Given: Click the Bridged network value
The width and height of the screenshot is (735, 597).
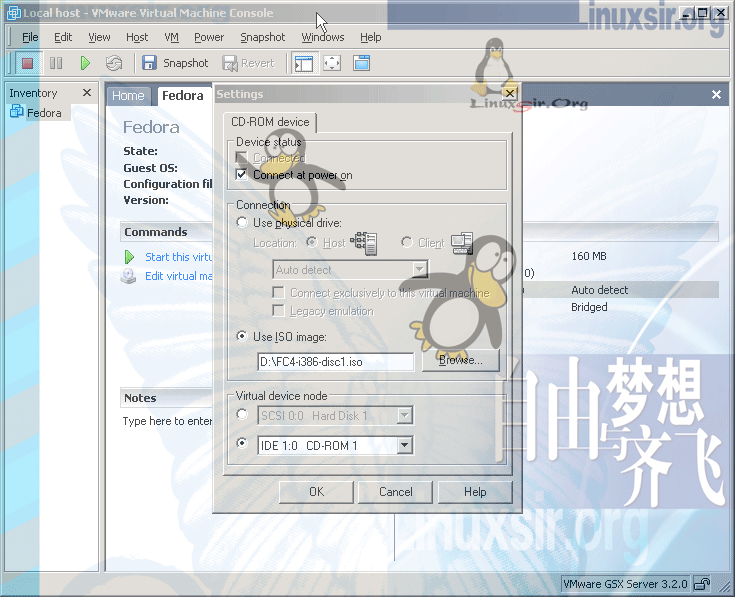Looking at the screenshot, I should [x=589, y=307].
